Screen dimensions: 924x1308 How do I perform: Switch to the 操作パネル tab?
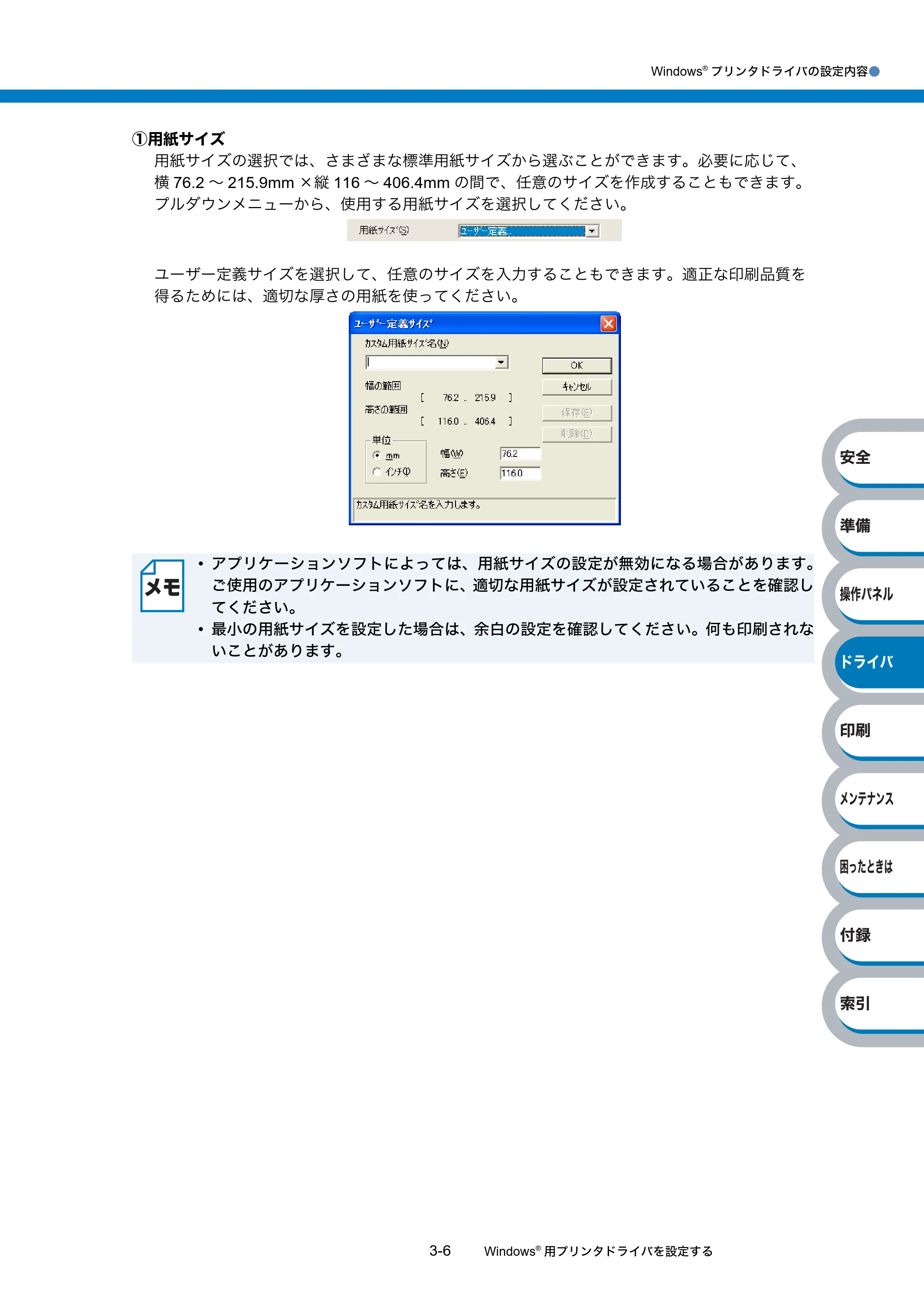click(879, 594)
